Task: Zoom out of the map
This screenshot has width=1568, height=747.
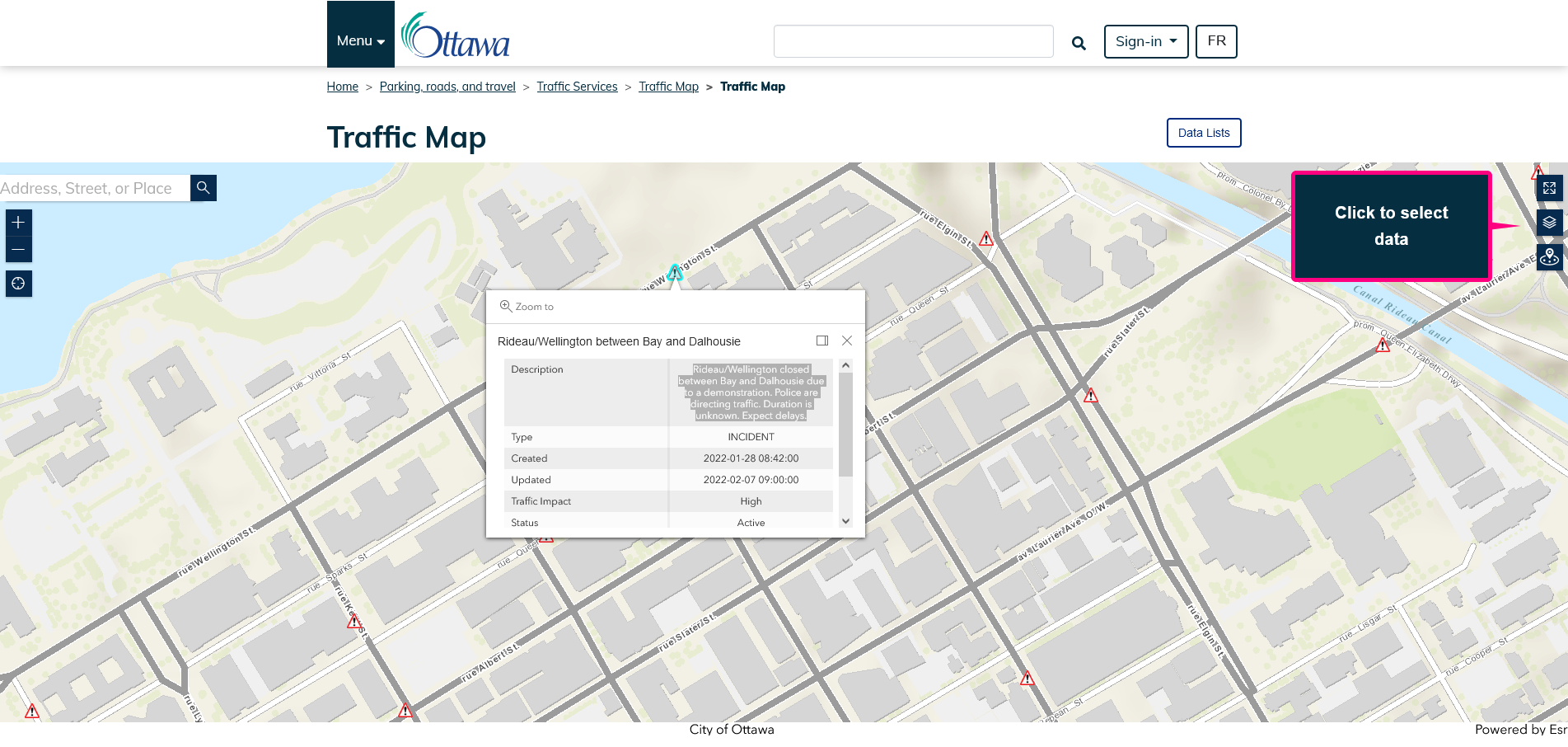Action: [x=19, y=249]
